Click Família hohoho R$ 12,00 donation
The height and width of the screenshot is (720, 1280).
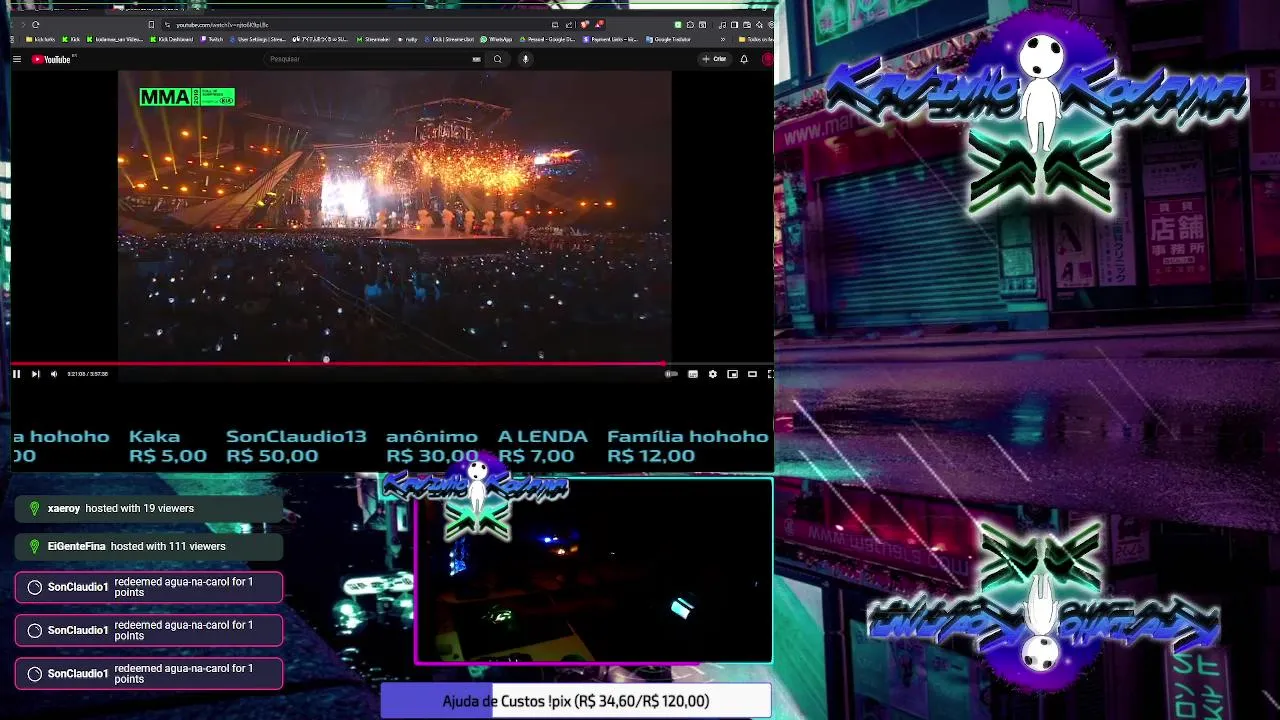click(x=688, y=446)
